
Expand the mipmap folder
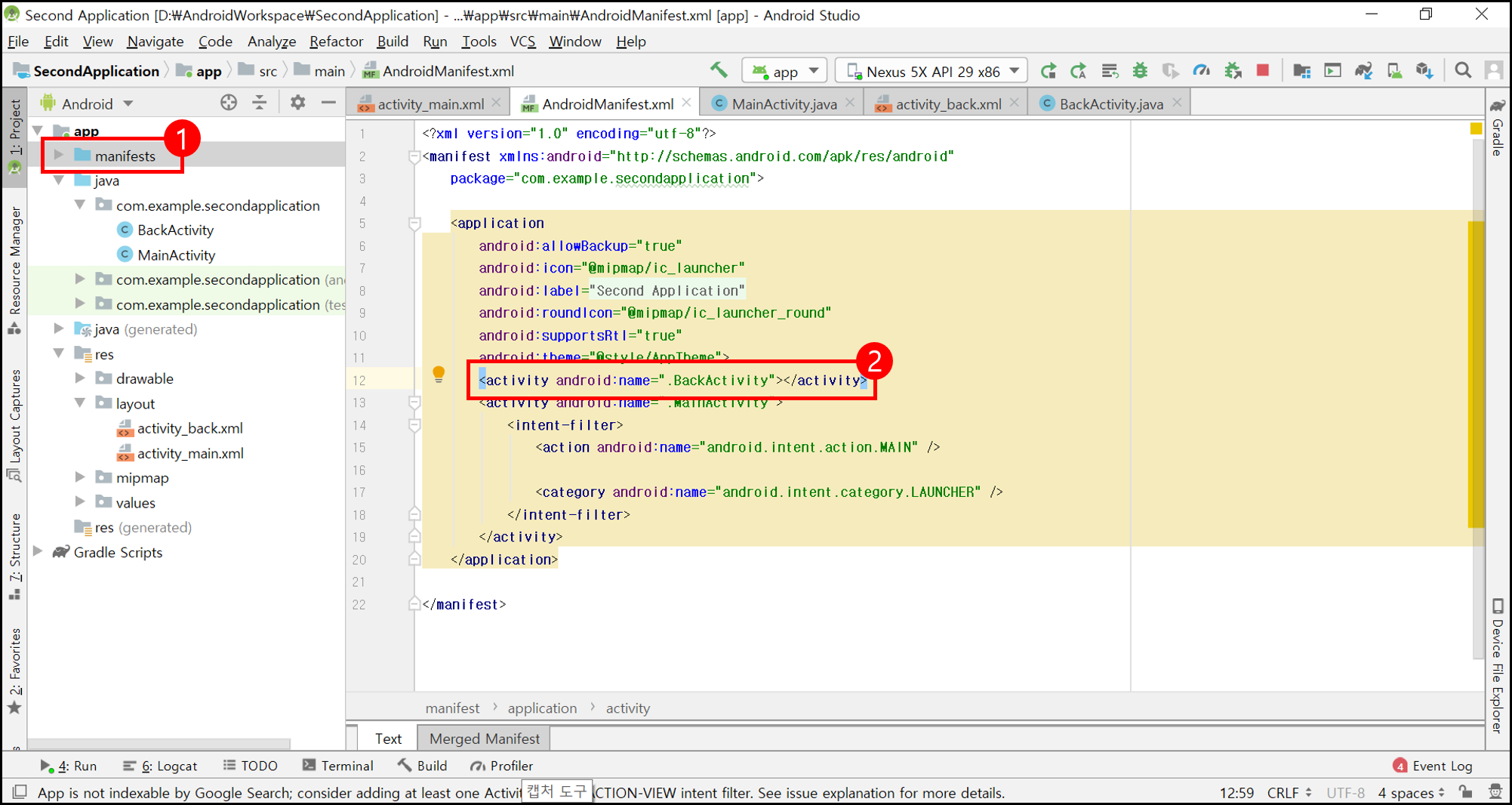(x=80, y=477)
